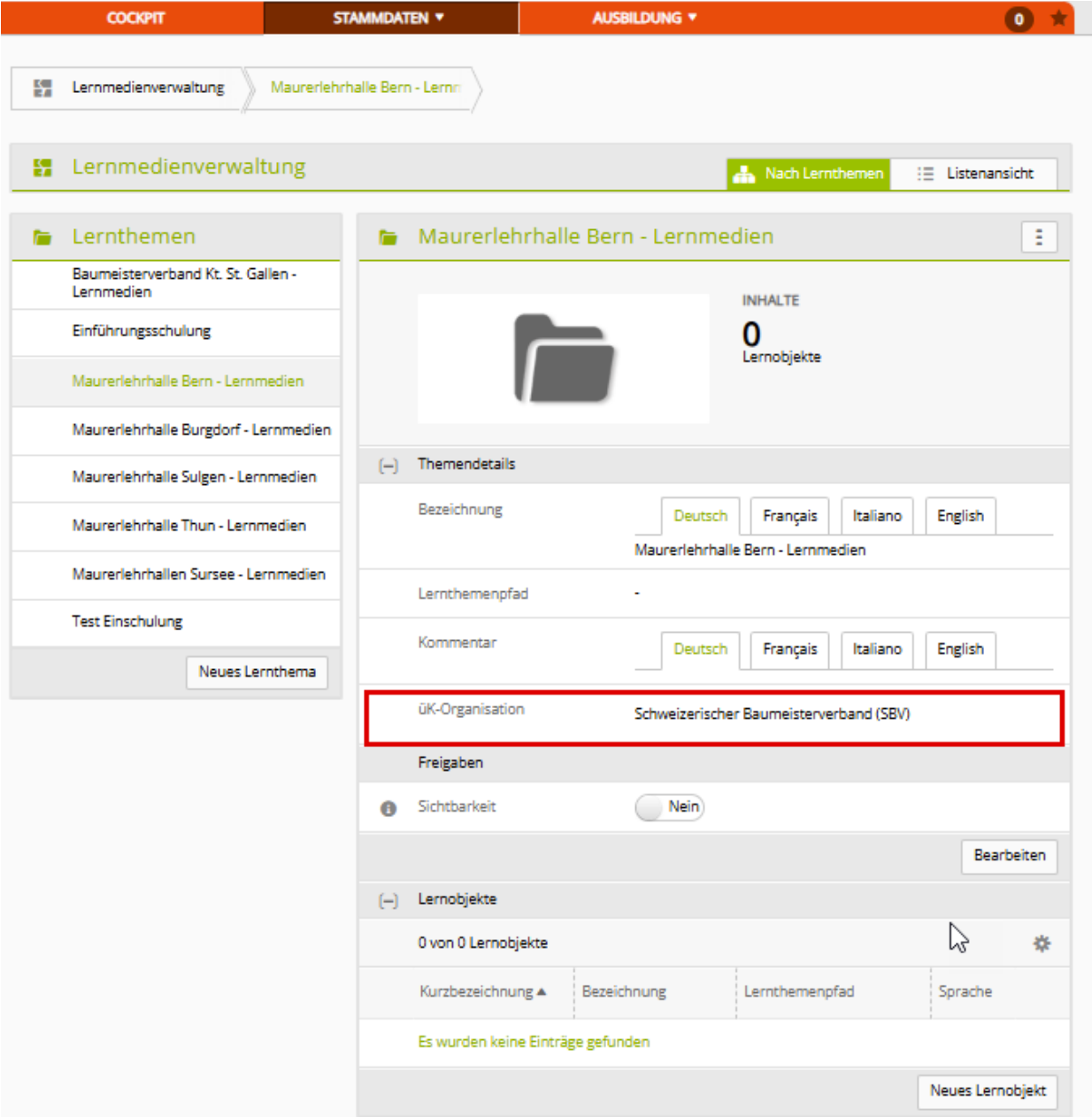Switch to Nach Lernthemen view
This screenshot has height=1117, width=1092.
tap(809, 173)
